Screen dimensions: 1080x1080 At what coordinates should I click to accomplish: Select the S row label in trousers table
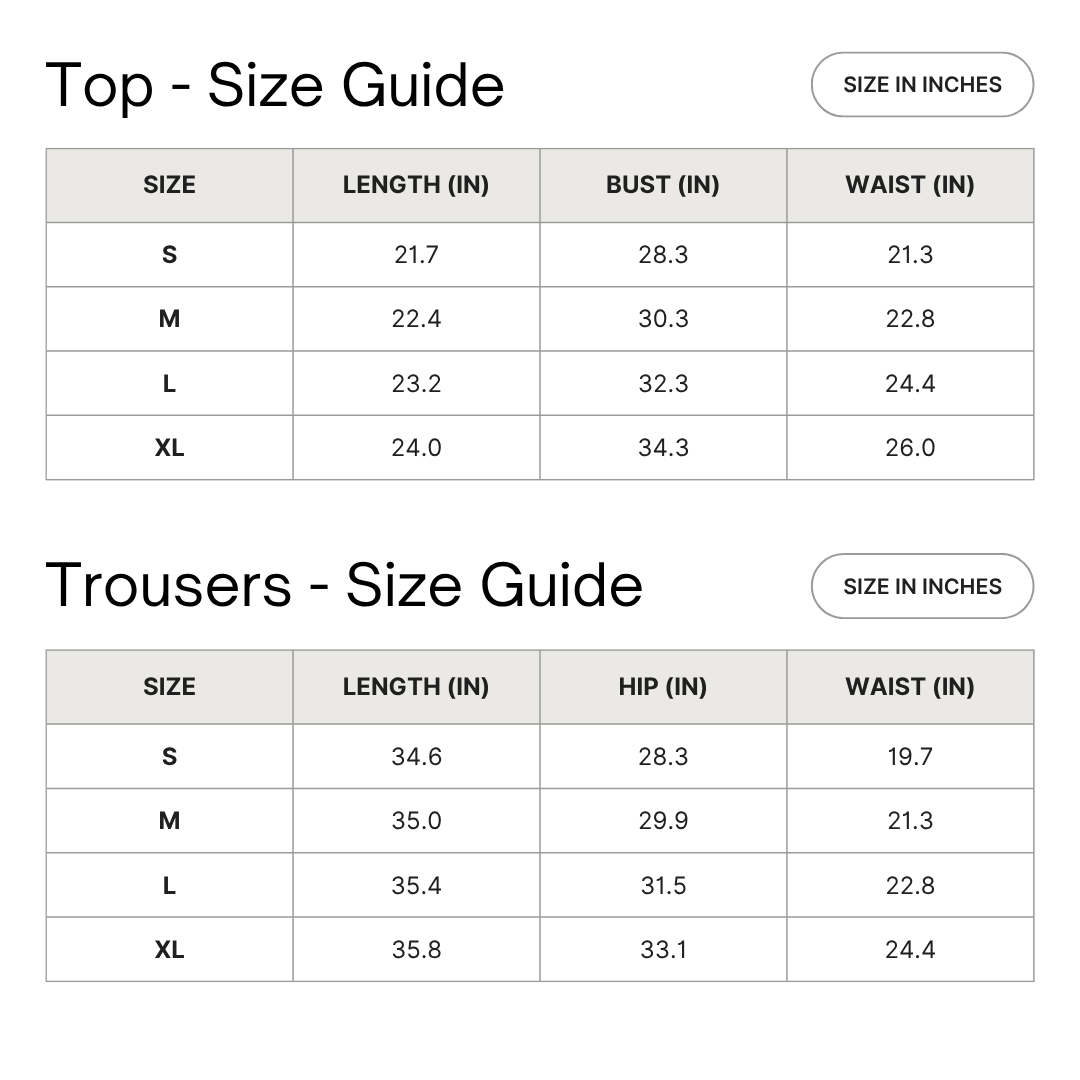(x=170, y=757)
